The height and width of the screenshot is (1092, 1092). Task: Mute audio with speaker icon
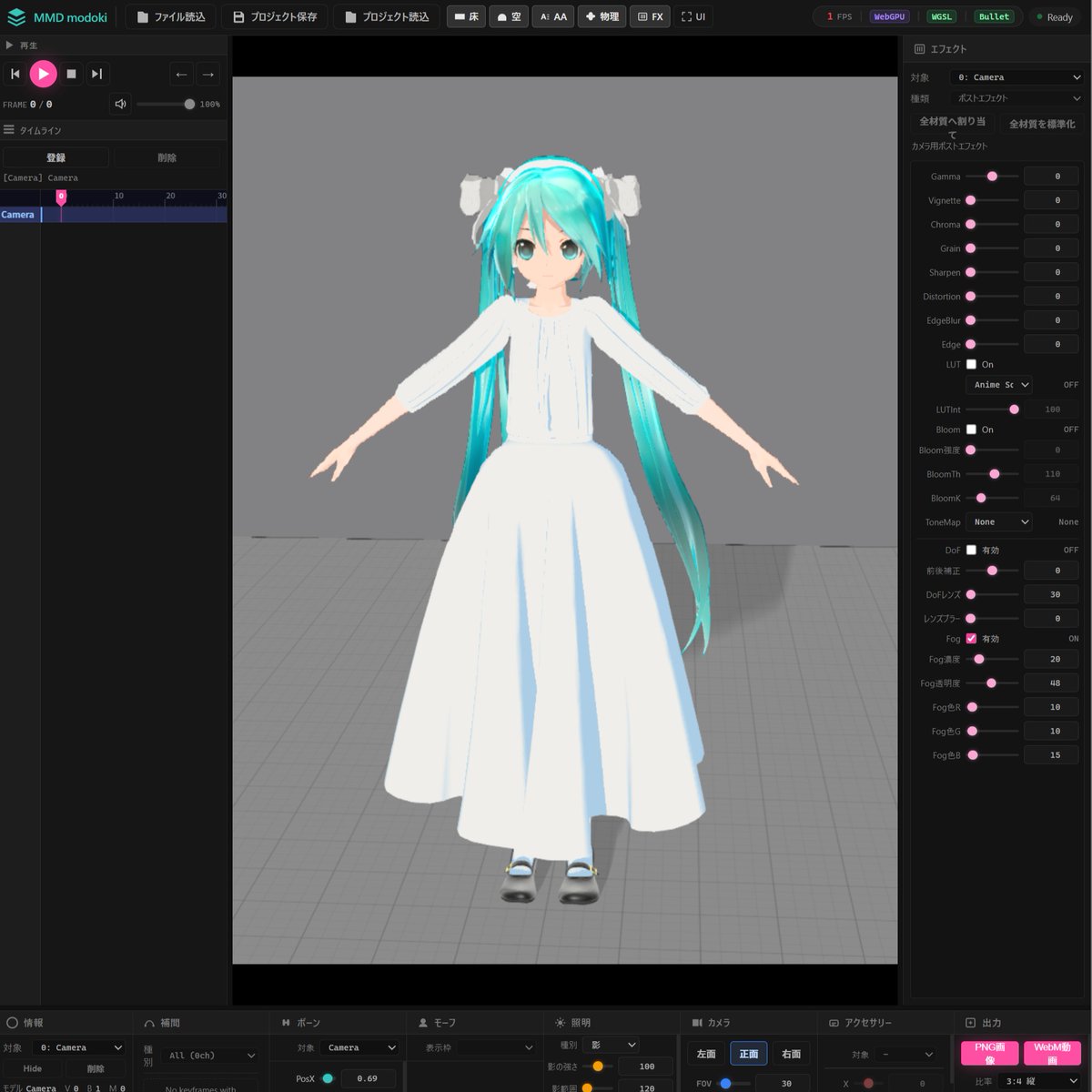point(120,104)
